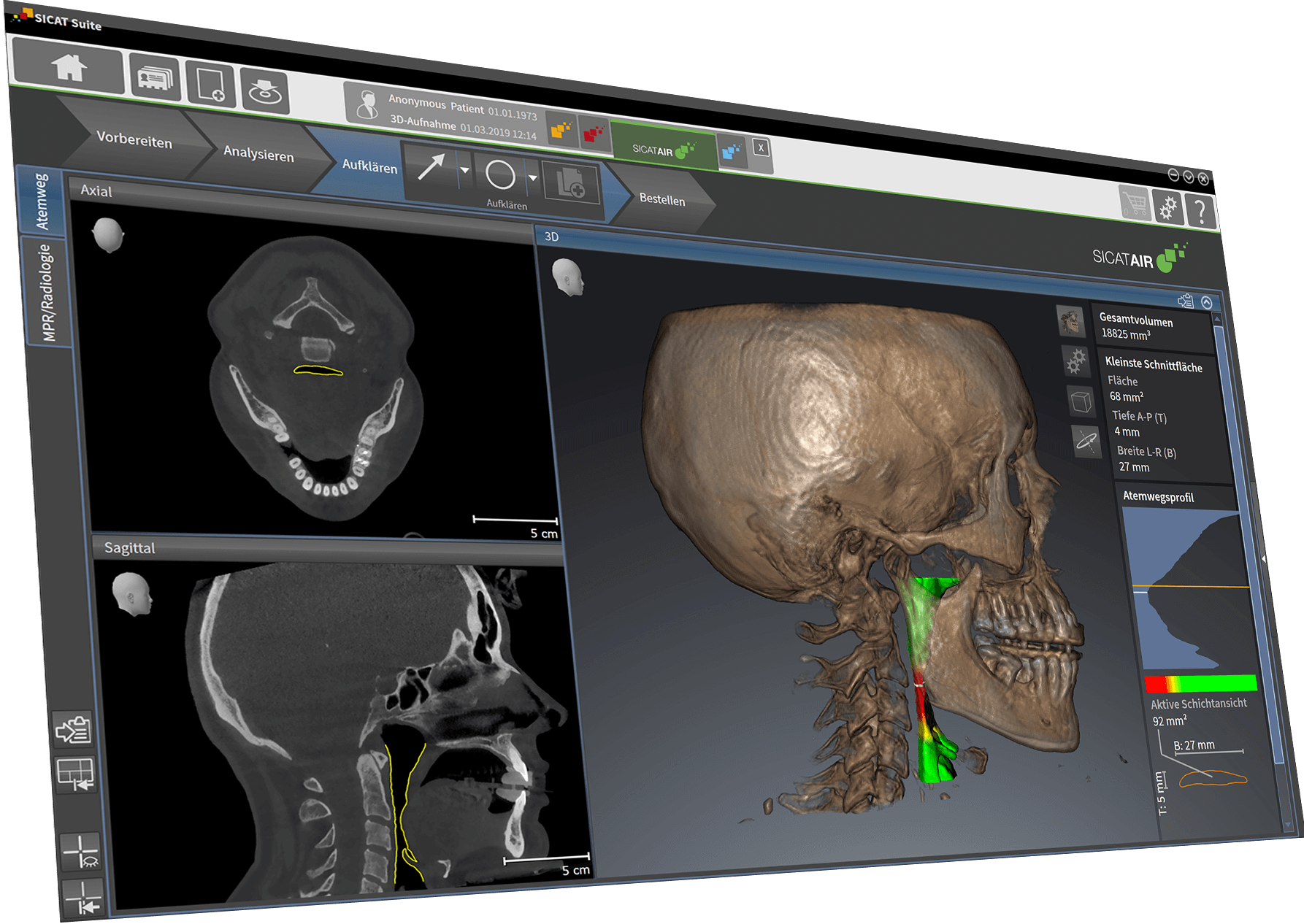Reset the workspace layout icon

pyautogui.click(x=76, y=774)
